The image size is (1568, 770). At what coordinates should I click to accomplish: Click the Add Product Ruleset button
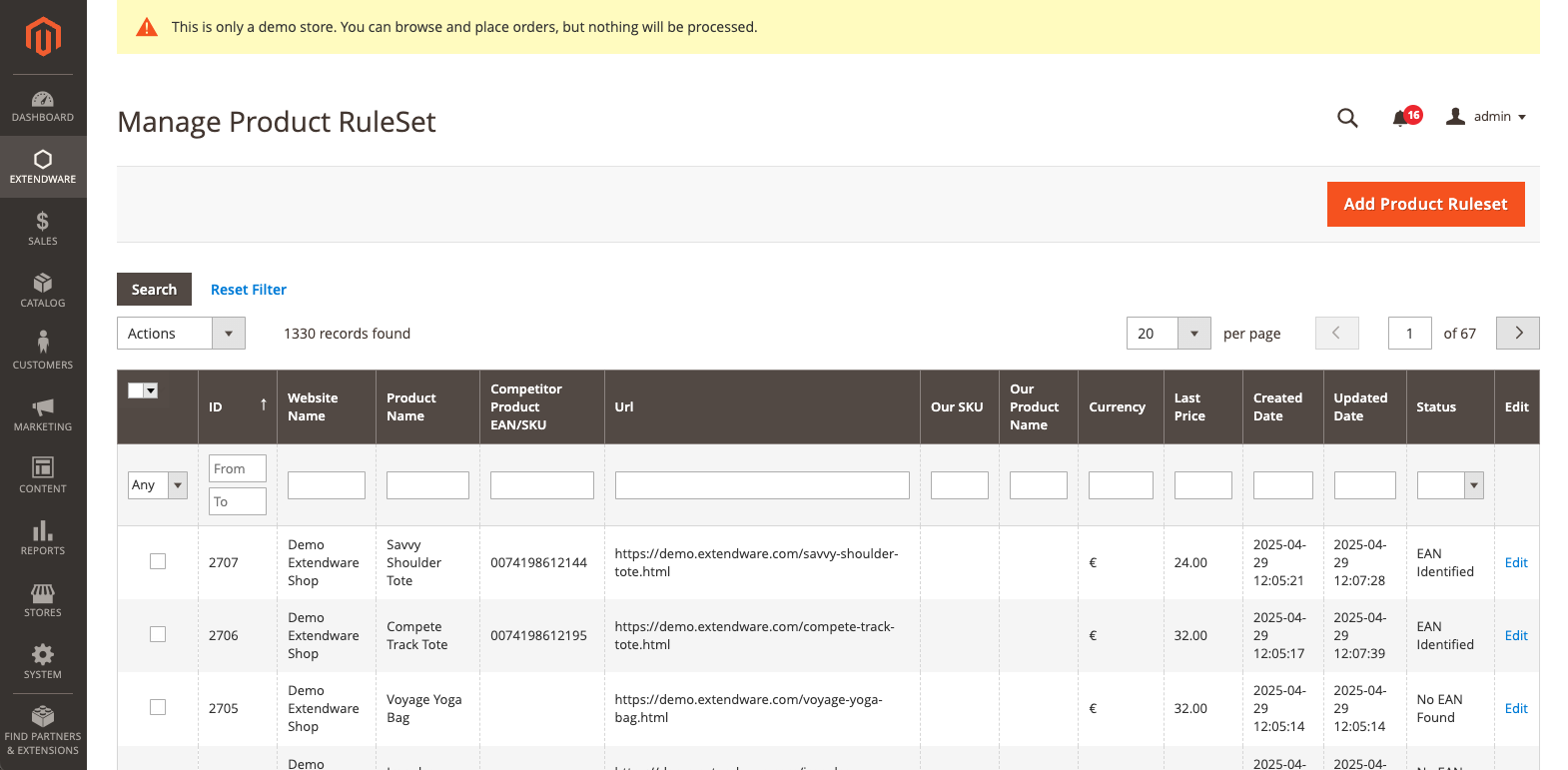tap(1425, 204)
